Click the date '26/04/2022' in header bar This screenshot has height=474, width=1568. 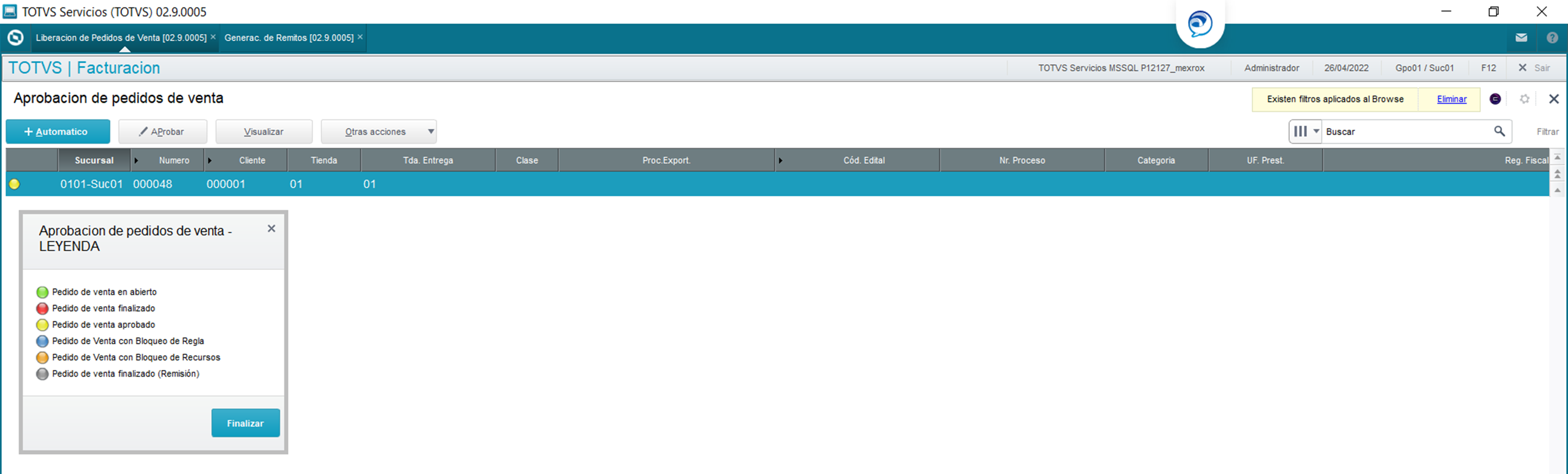point(1346,67)
